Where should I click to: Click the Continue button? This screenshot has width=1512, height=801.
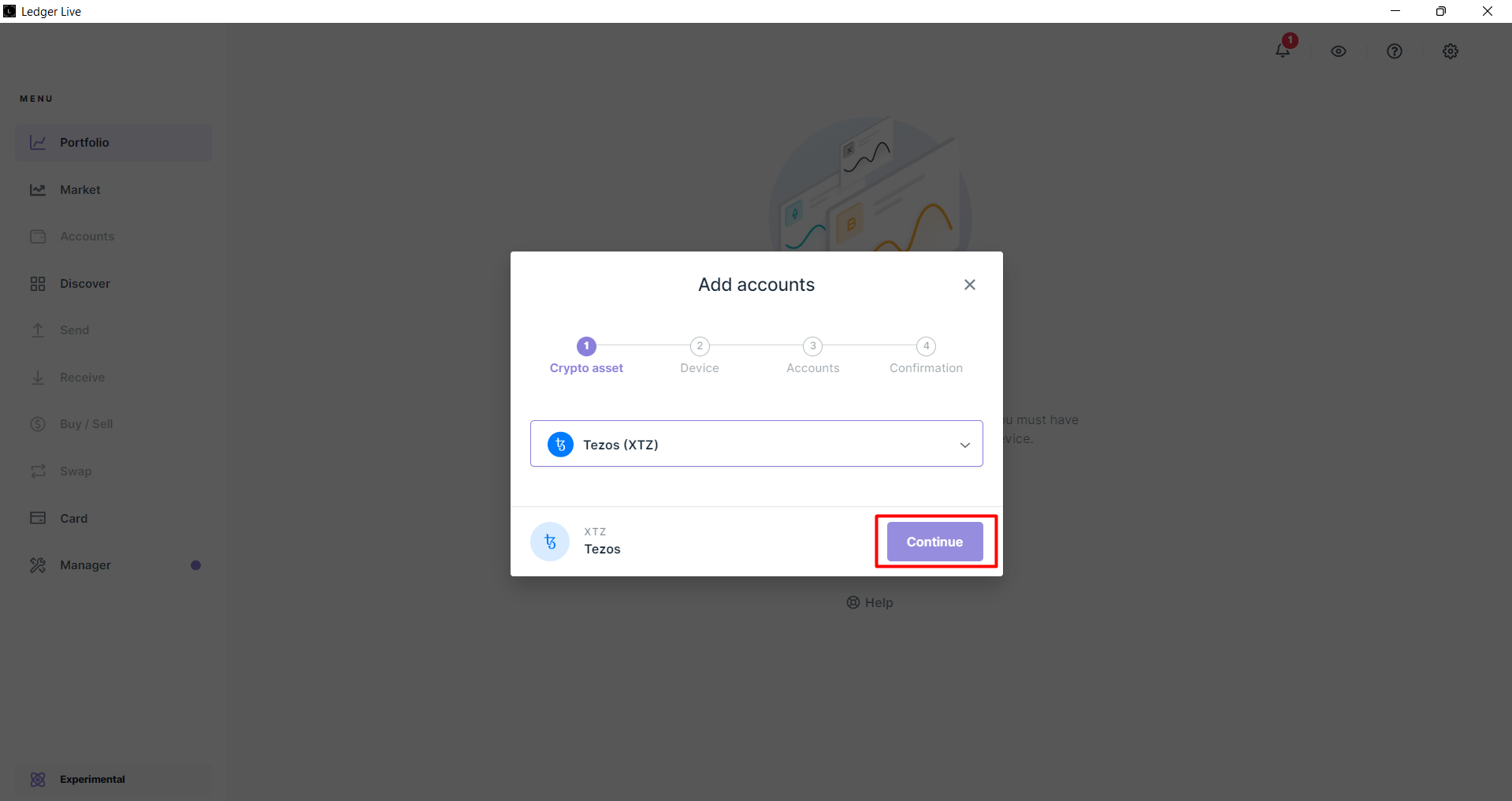[x=935, y=542]
